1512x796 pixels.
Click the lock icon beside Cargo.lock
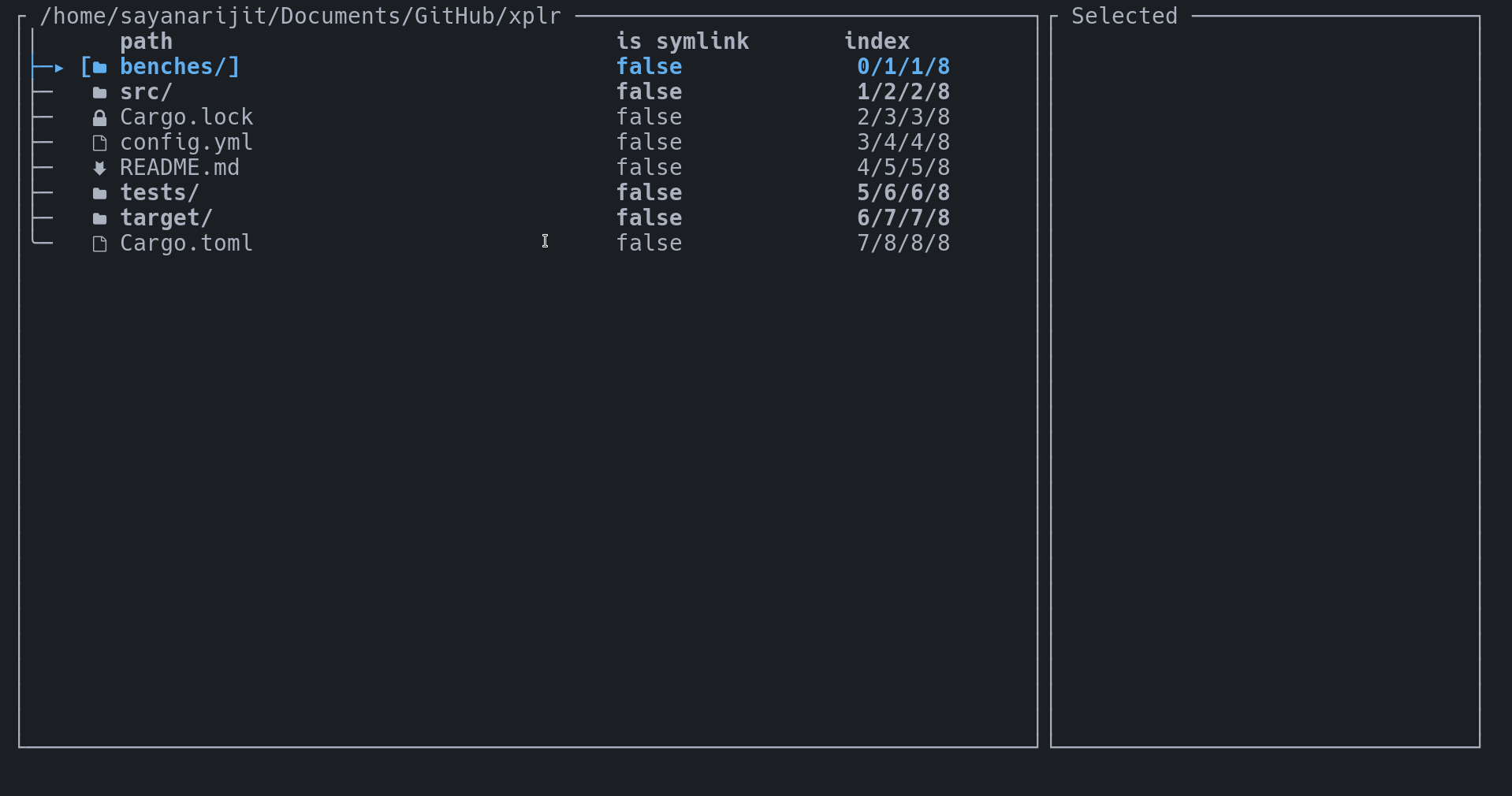100,118
